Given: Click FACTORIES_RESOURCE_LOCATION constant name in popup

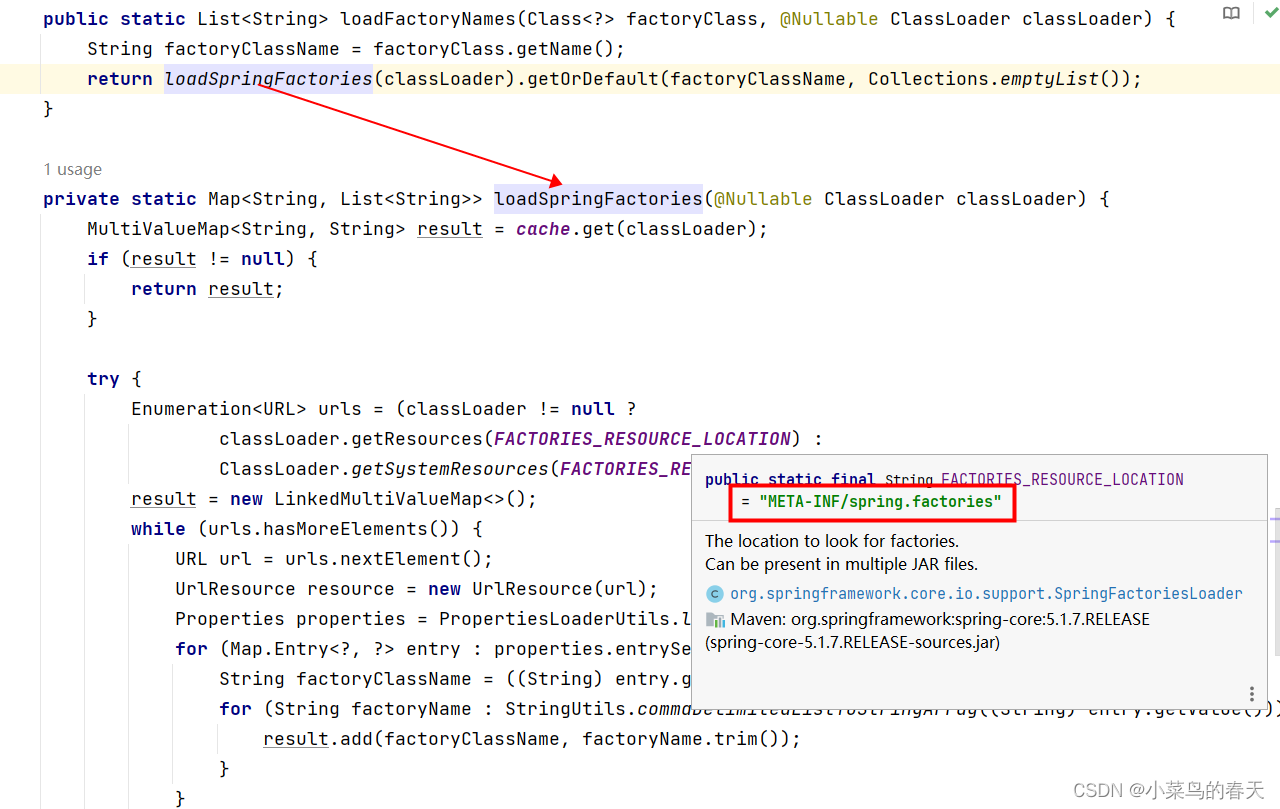Looking at the screenshot, I should (1062, 480).
